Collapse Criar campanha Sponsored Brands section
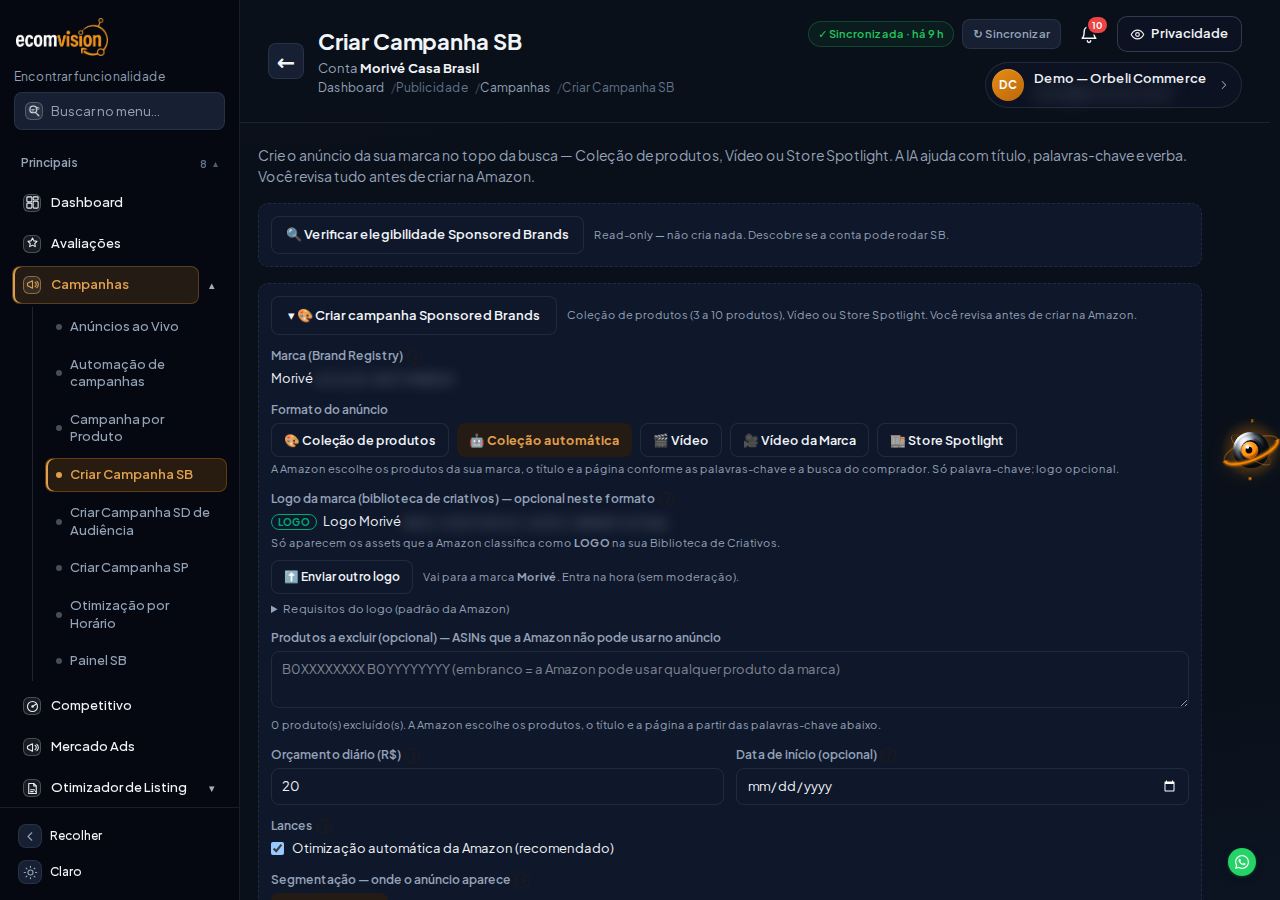The height and width of the screenshot is (900, 1280). (414, 315)
